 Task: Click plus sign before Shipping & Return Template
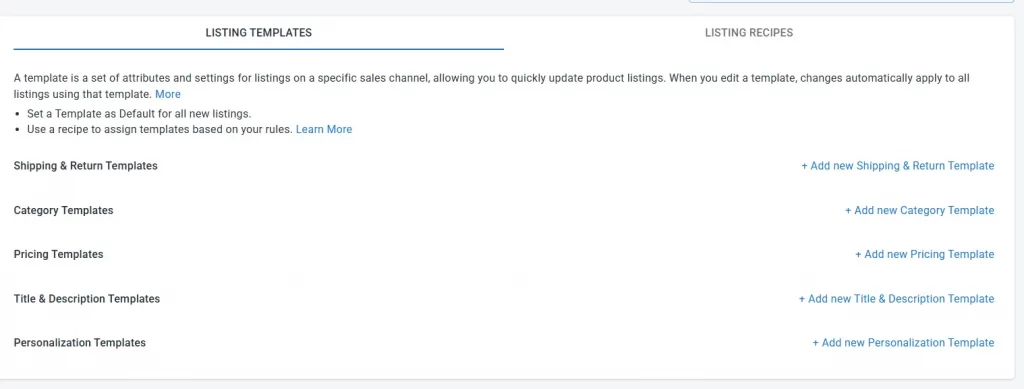click(805, 166)
